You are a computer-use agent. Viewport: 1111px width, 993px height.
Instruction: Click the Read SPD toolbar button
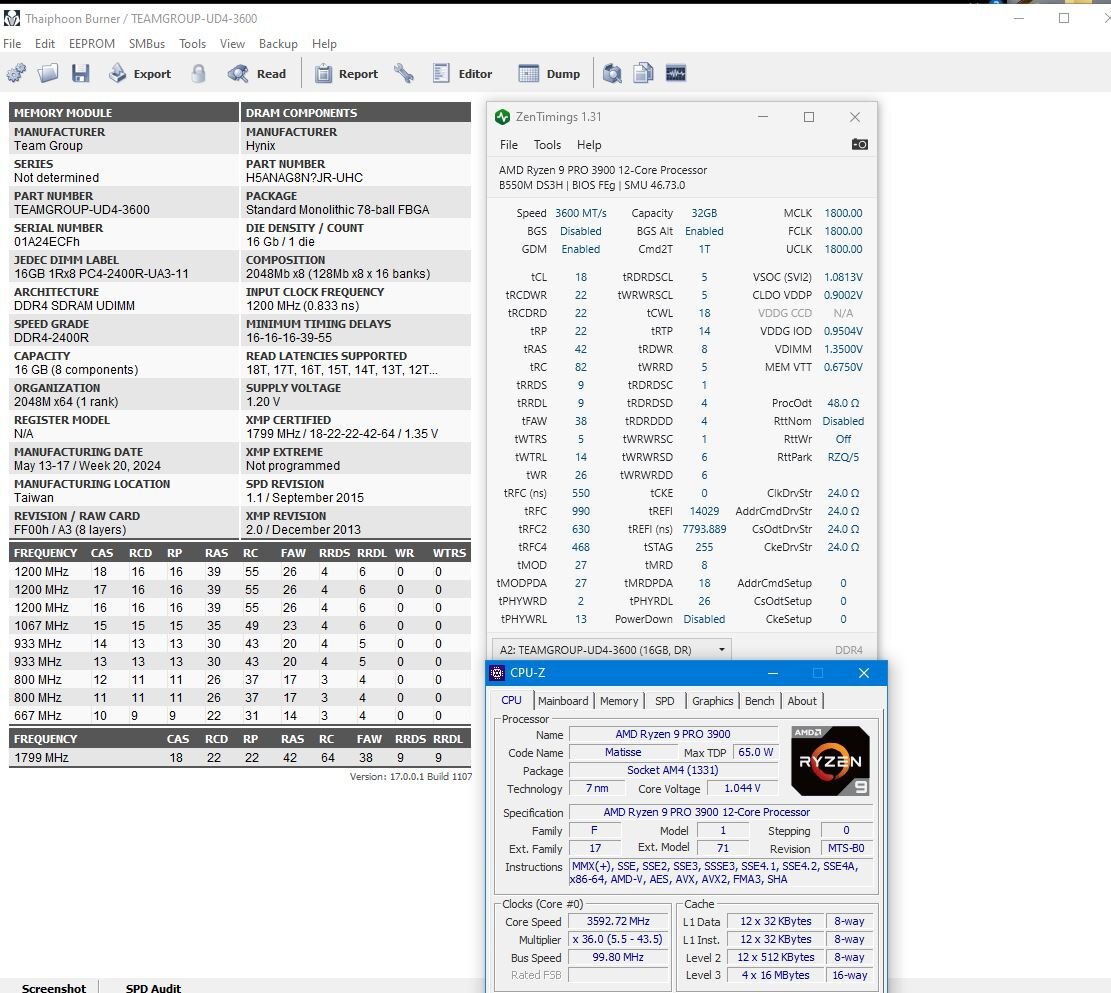256,73
